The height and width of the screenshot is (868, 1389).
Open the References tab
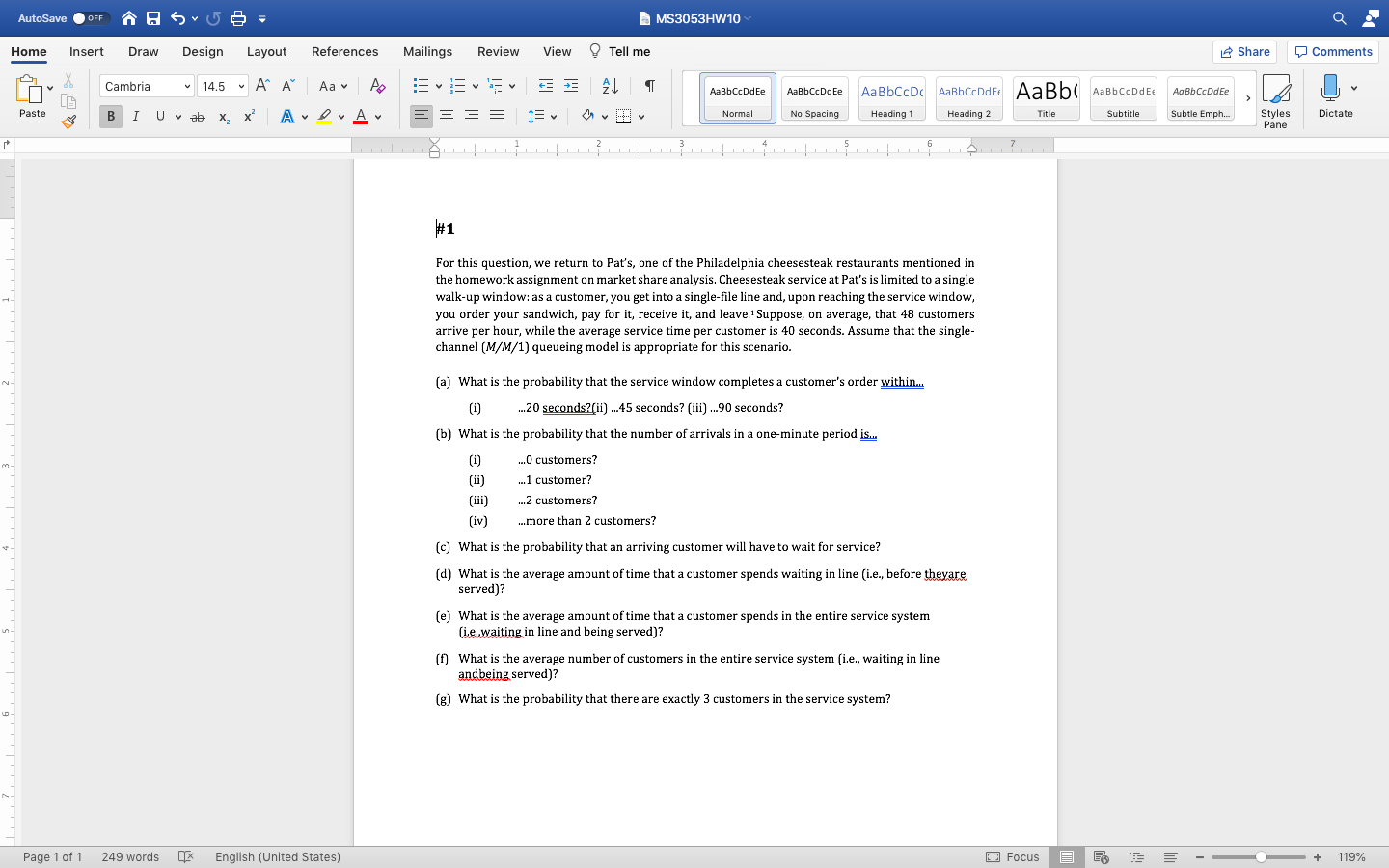[x=344, y=52]
